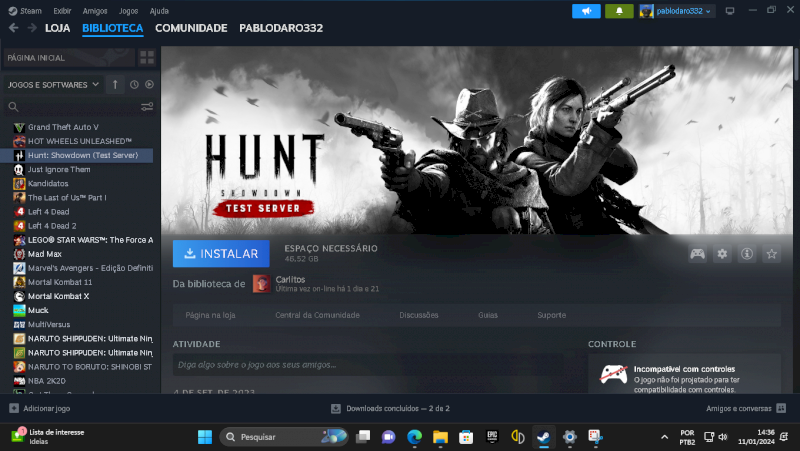
Task: Open Microsoft Edge from taskbar
Action: tap(414, 437)
